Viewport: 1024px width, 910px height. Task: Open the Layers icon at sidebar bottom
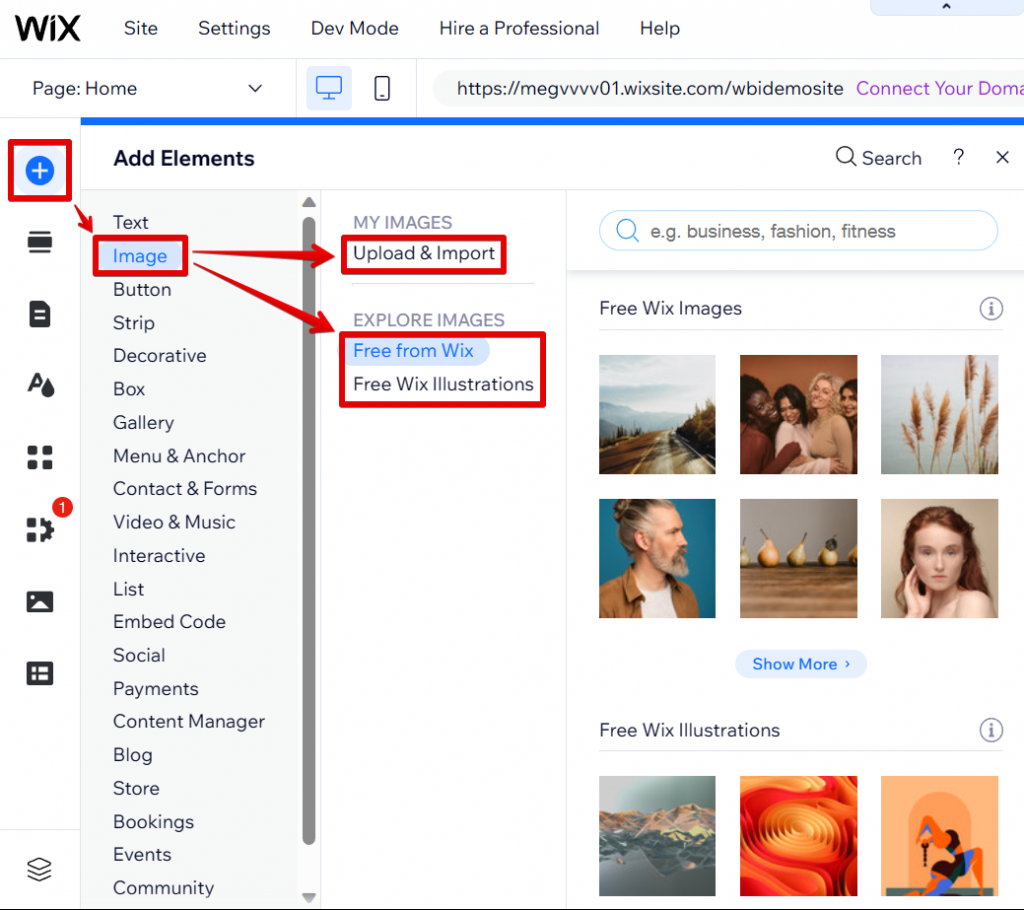point(39,869)
